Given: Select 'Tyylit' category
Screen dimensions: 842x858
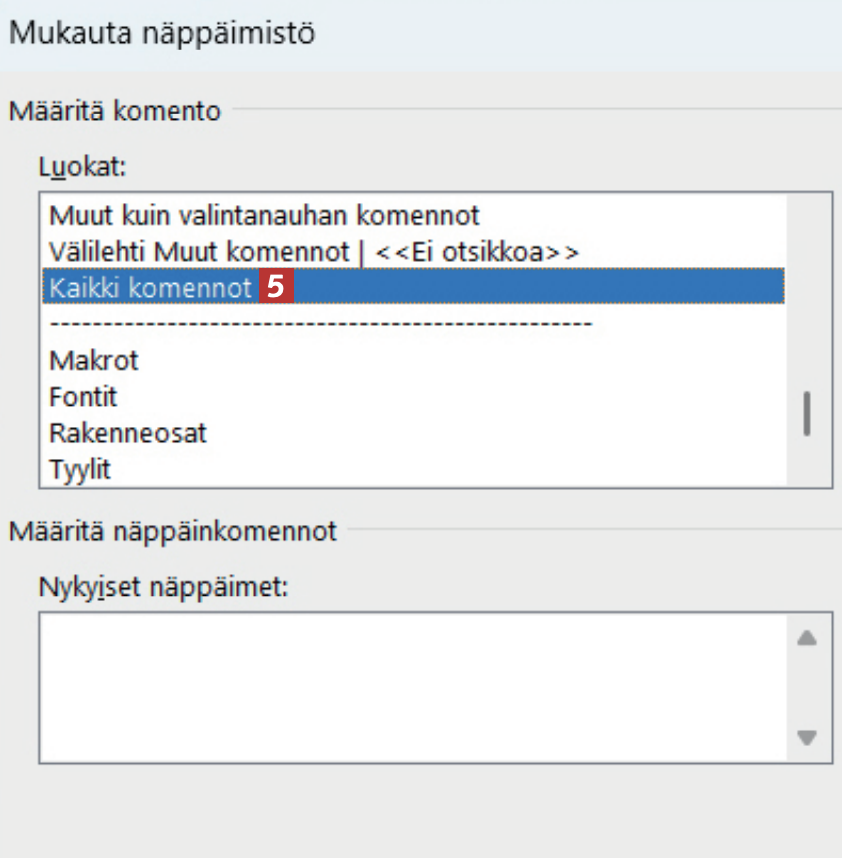Looking at the screenshot, I should [x=80, y=468].
